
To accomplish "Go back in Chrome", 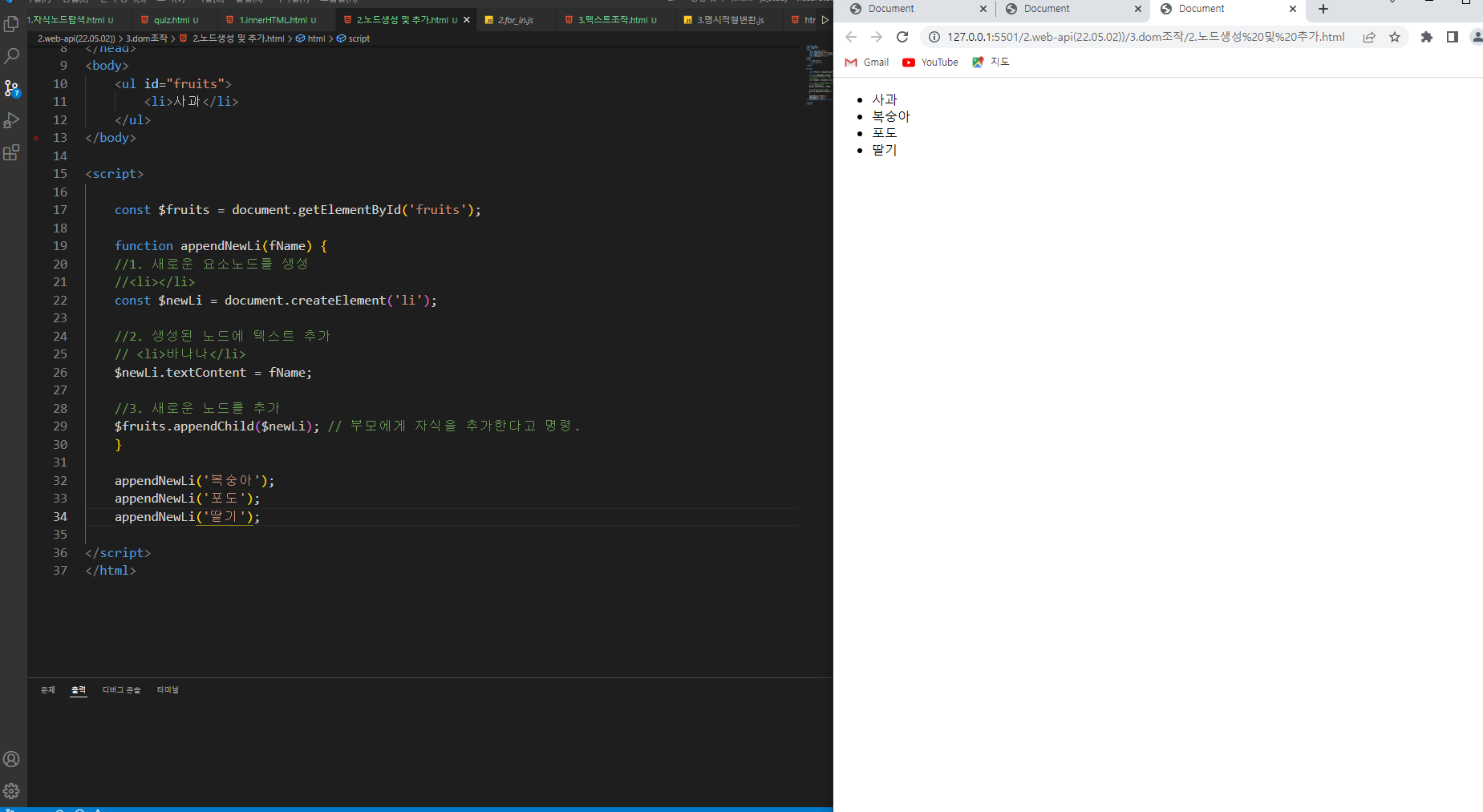I will (x=851, y=37).
